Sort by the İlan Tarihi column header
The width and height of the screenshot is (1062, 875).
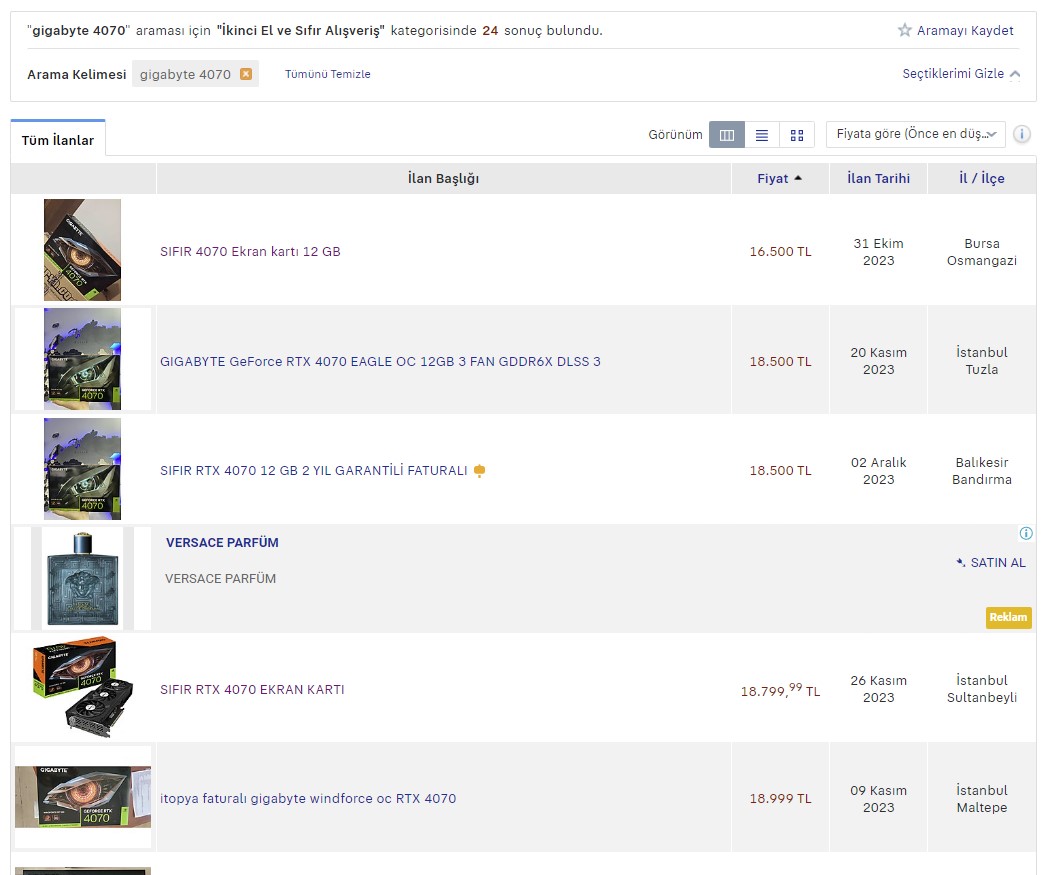(x=878, y=178)
